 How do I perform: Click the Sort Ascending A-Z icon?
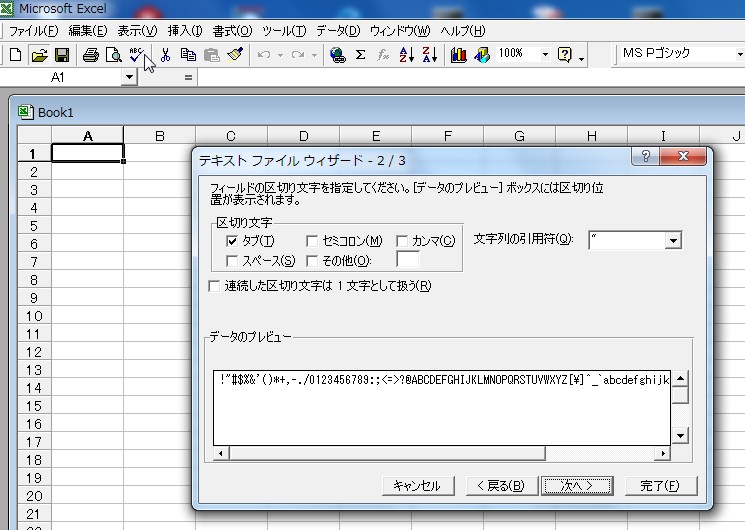tap(407, 55)
